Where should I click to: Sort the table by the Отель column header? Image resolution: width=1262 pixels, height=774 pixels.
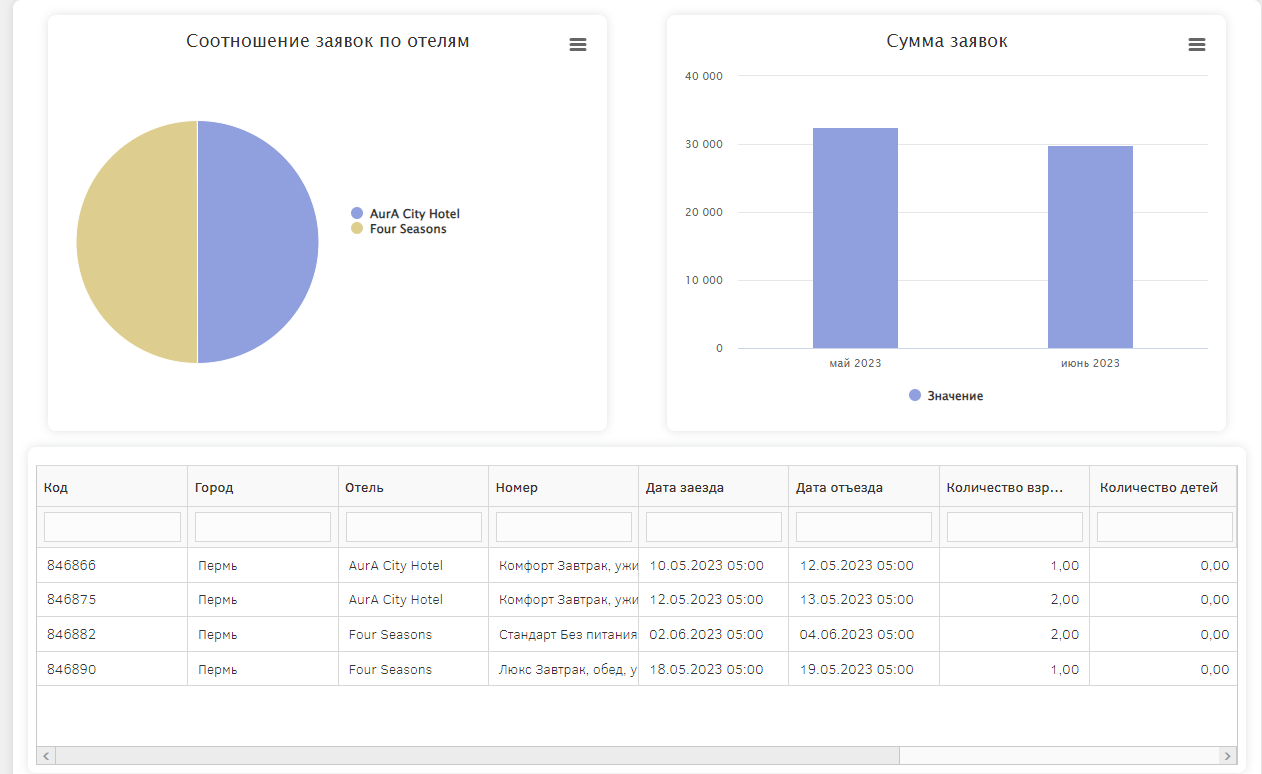[x=413, y=487]
